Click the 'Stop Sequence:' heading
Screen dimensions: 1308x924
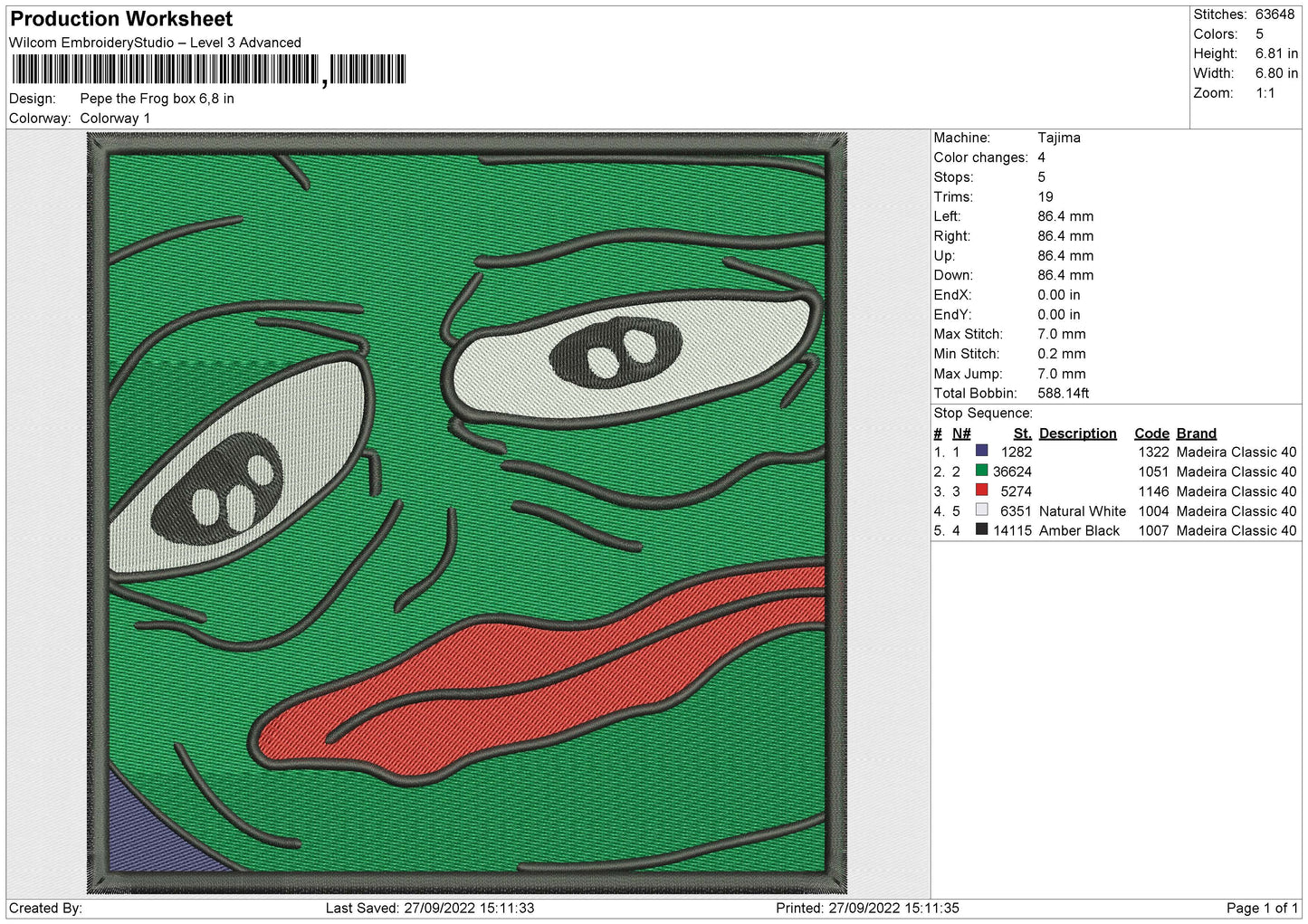coord(983,413)
